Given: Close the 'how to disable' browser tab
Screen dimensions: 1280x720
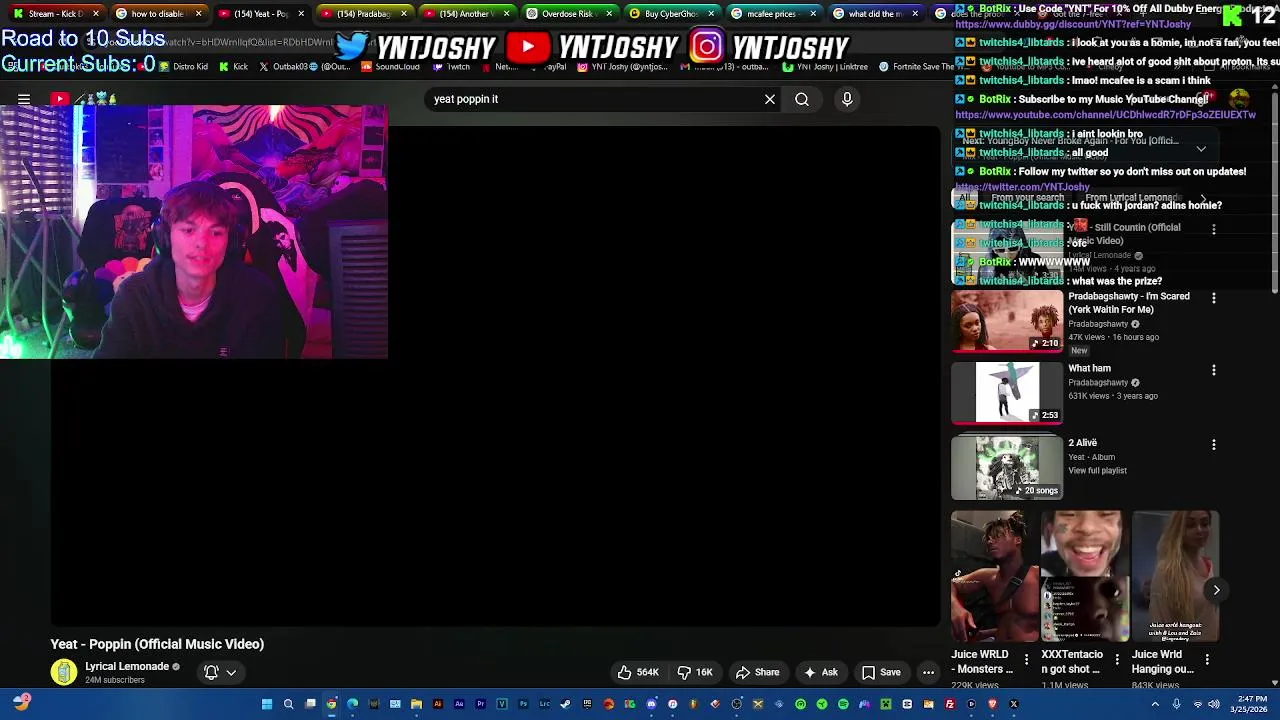Looking at the screenshot, I should point(198,14).
